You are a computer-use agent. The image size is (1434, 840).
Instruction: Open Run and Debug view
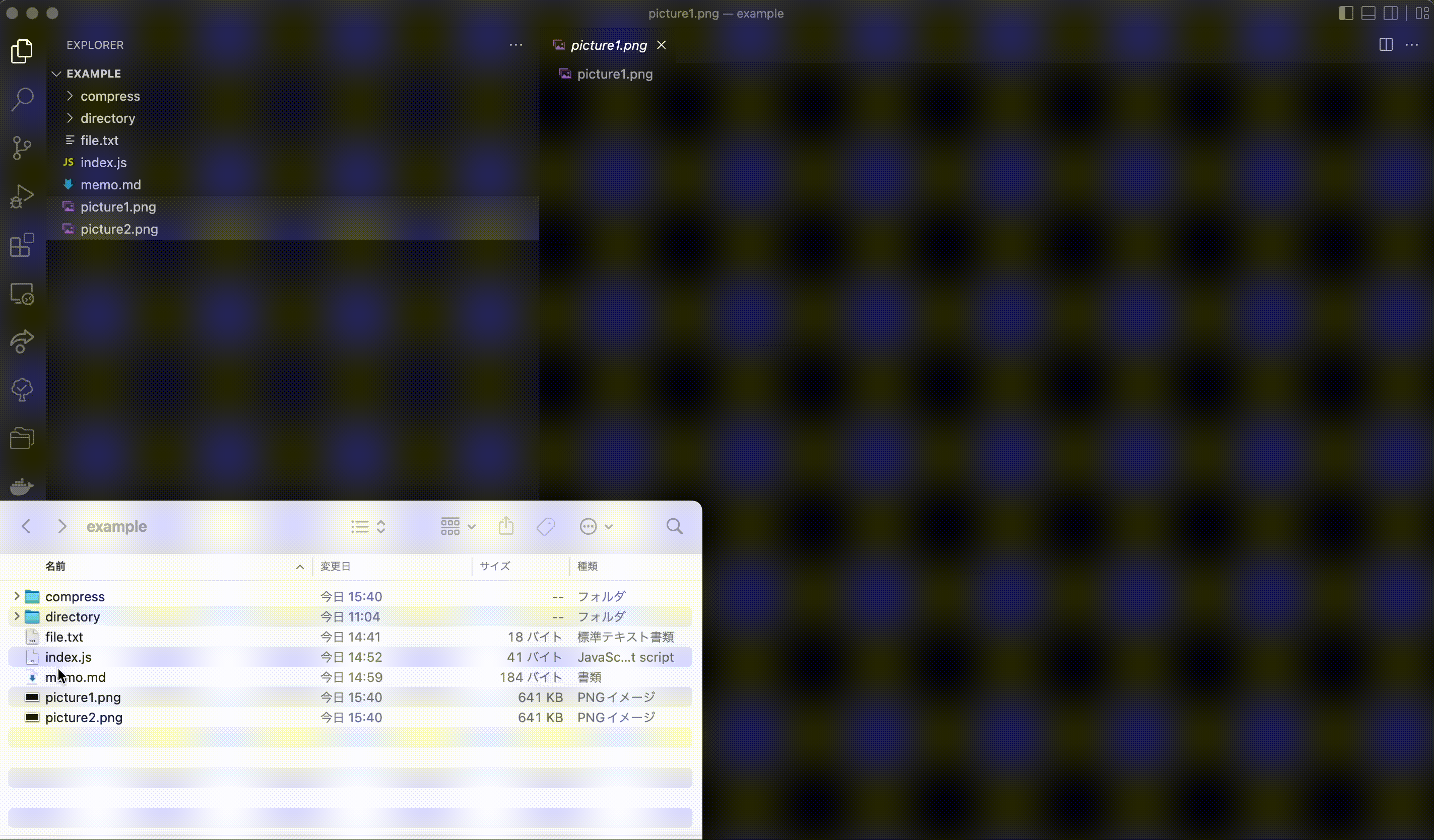22,197
